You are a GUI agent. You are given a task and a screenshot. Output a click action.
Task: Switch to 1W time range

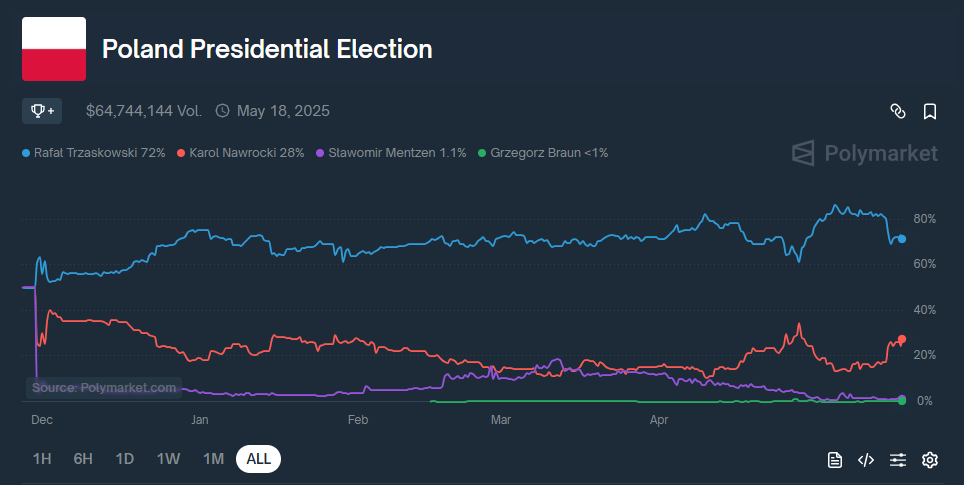168,459
